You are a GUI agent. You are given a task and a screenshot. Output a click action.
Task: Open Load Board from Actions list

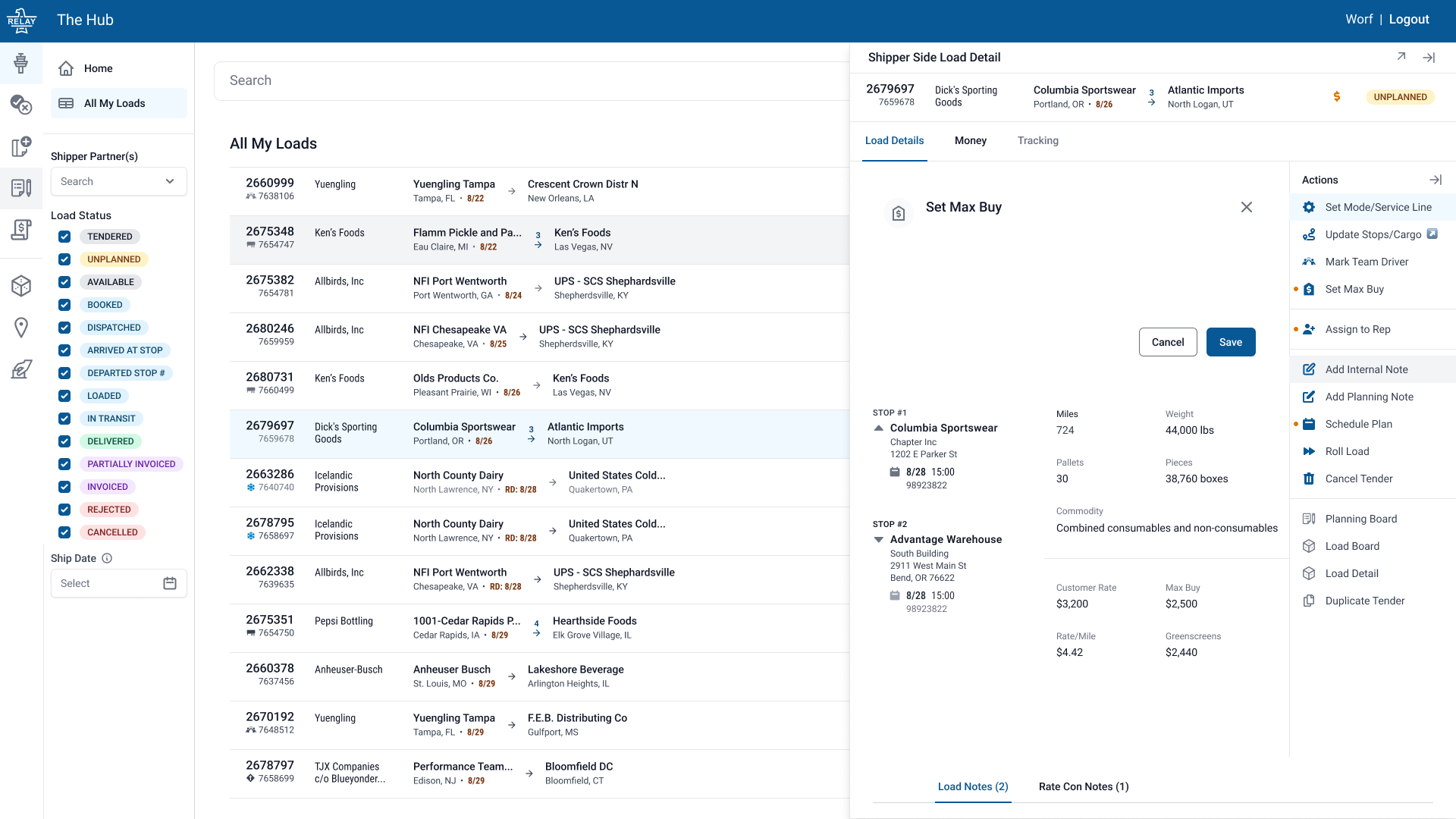pos(1373,546)
